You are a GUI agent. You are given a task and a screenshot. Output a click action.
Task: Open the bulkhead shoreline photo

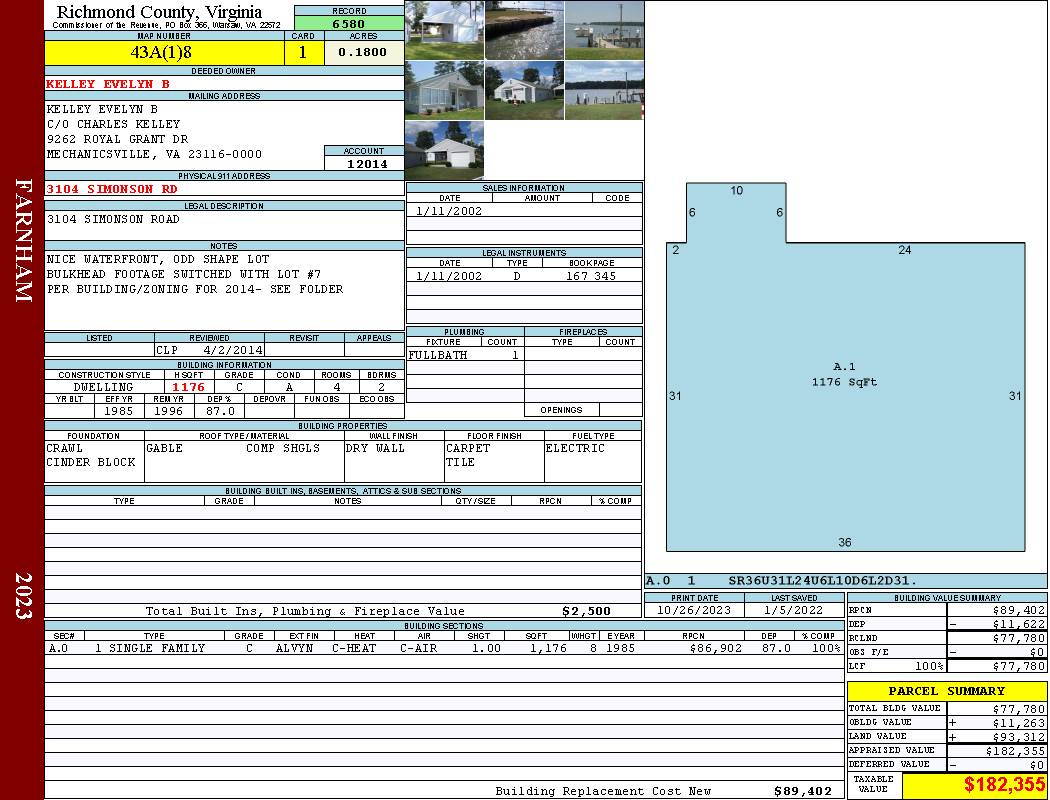point(524,30)
